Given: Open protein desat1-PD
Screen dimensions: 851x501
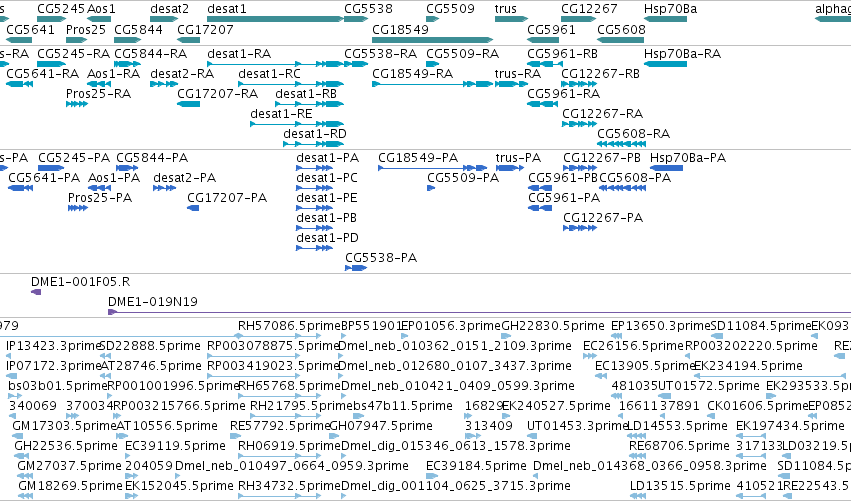Looking at the screenshot, I should tap(327, 238).
